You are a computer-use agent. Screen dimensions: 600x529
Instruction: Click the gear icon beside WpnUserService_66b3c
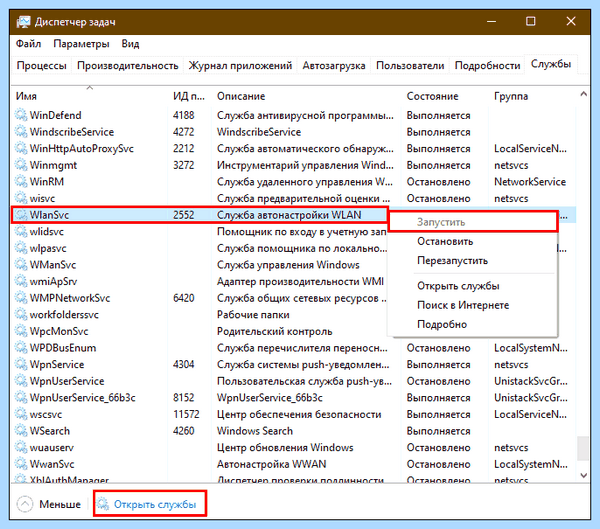[x=21, y=397]
